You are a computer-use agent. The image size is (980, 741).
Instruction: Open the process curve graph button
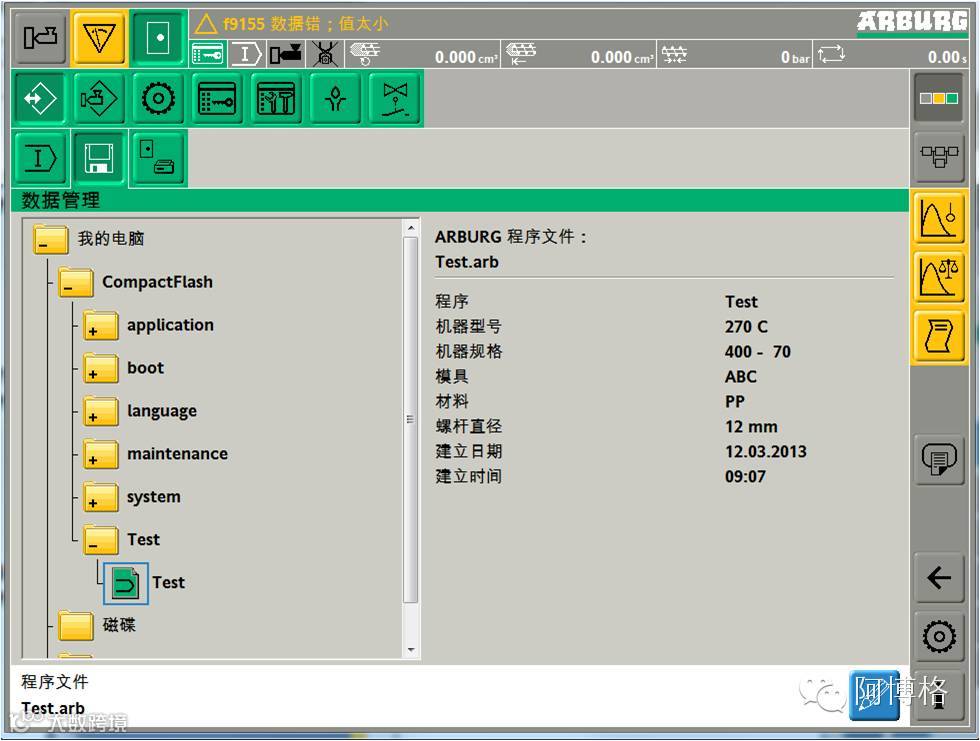(938, 218)
